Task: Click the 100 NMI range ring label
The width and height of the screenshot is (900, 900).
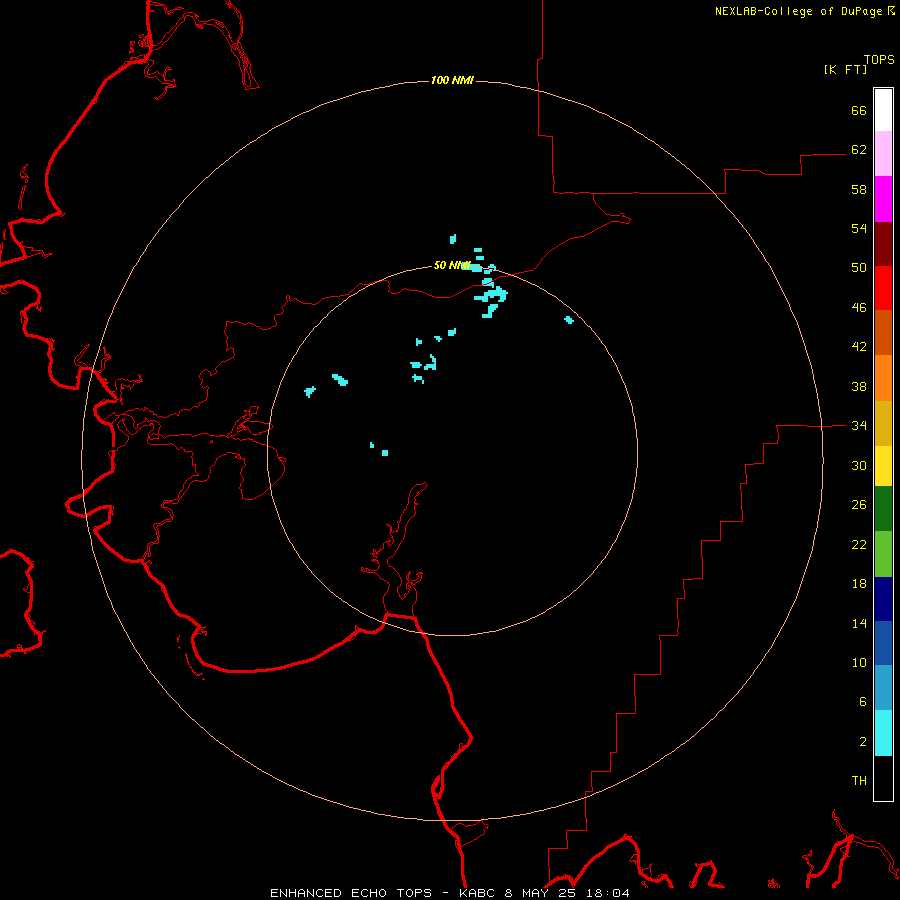Action: [x=452, y=80]
